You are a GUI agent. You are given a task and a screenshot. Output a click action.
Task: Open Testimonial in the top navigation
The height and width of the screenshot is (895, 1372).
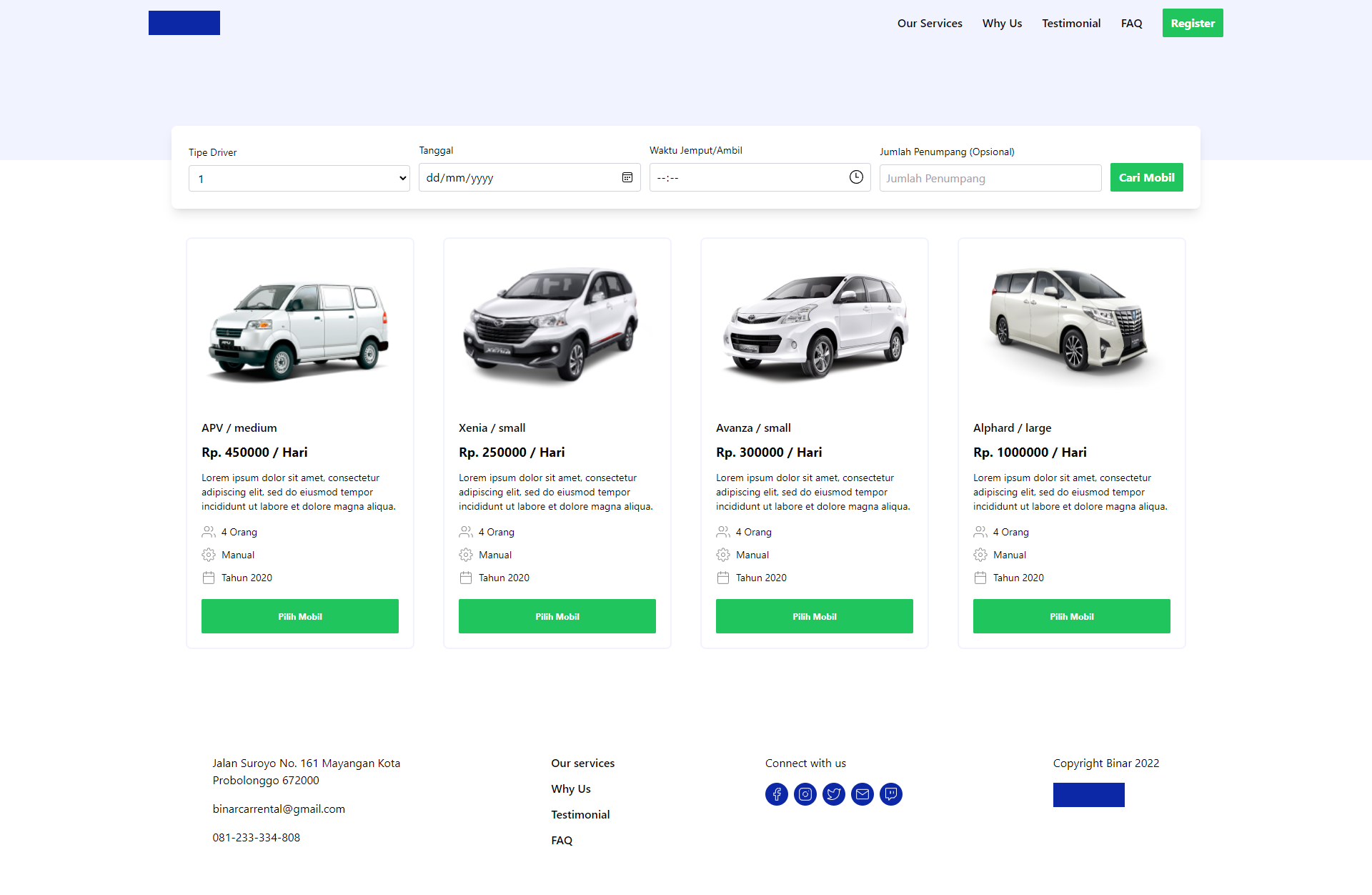[1071, 23]
